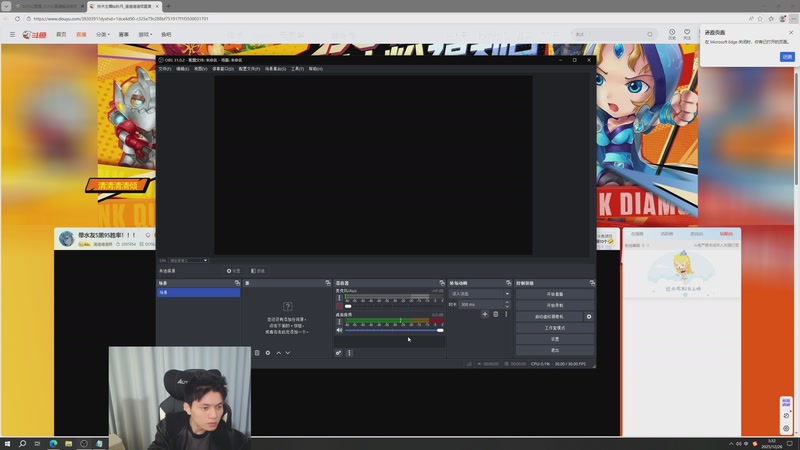Adjust the 麦克风/Aux volume slider
This screenshot has height=450, width=800.
tap(394, 306)
